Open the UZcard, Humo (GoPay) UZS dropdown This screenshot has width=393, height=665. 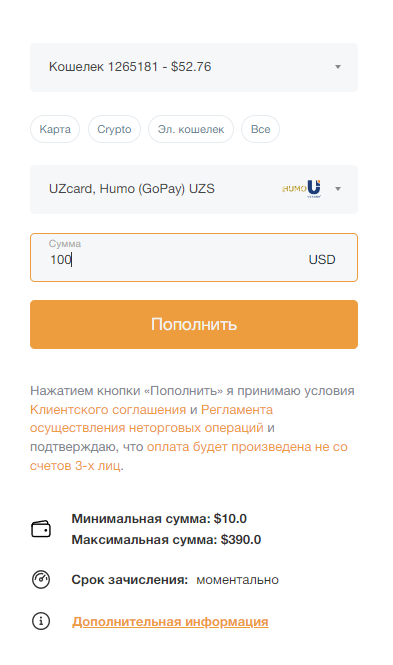click(x=194, y=189)
